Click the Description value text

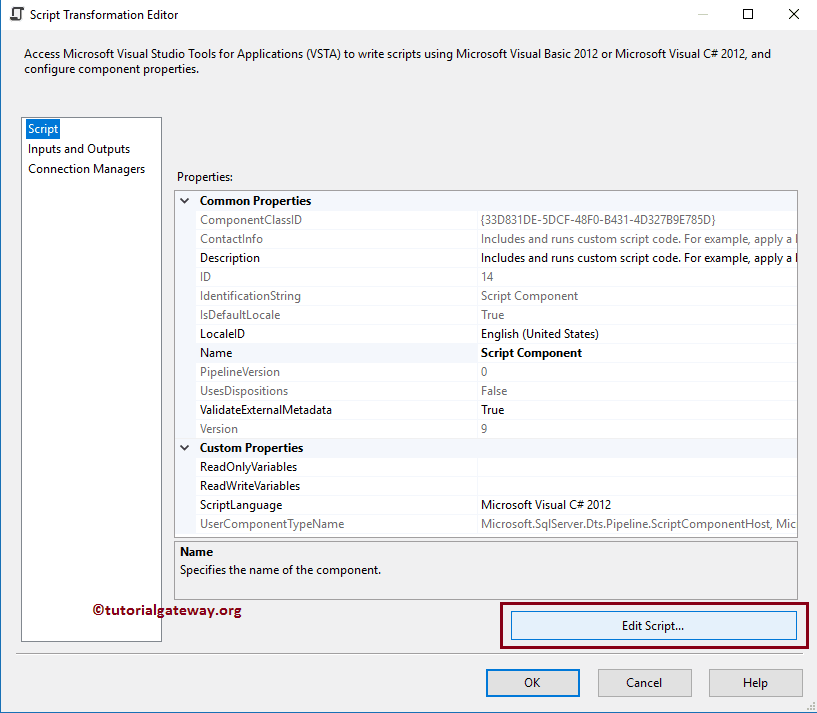[638, 258]
